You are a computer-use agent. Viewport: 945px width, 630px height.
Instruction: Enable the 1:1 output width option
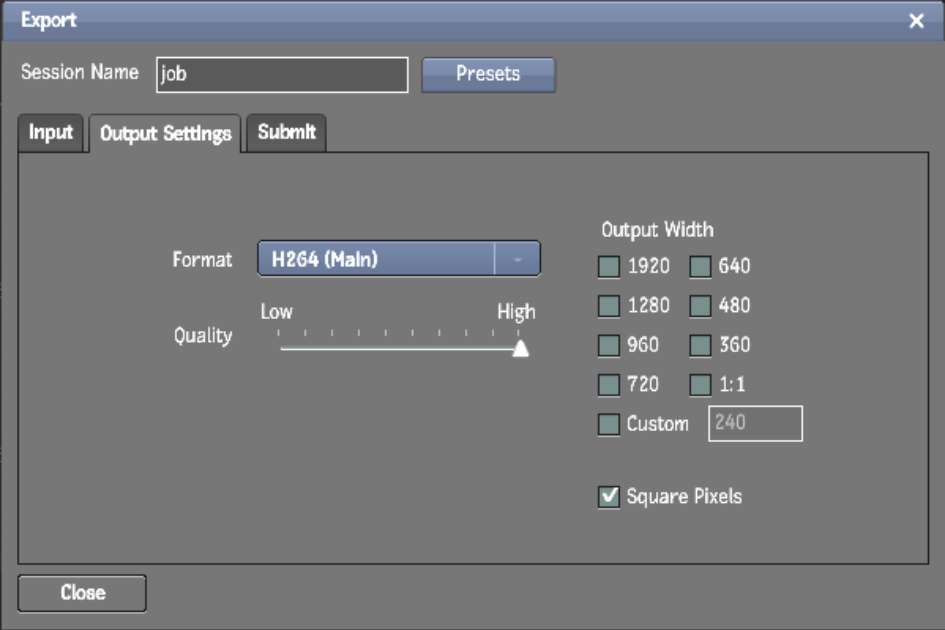click(x=701, y=385)
